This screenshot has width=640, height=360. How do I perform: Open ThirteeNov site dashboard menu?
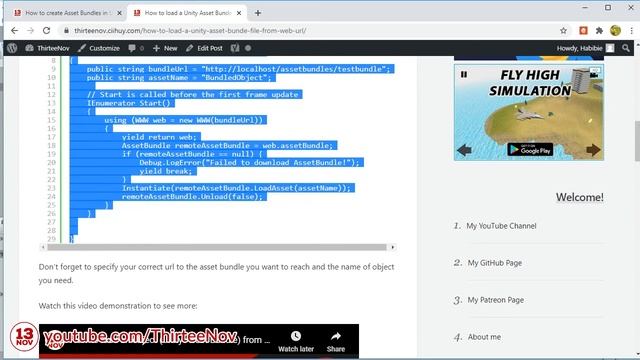click(47, 48)
